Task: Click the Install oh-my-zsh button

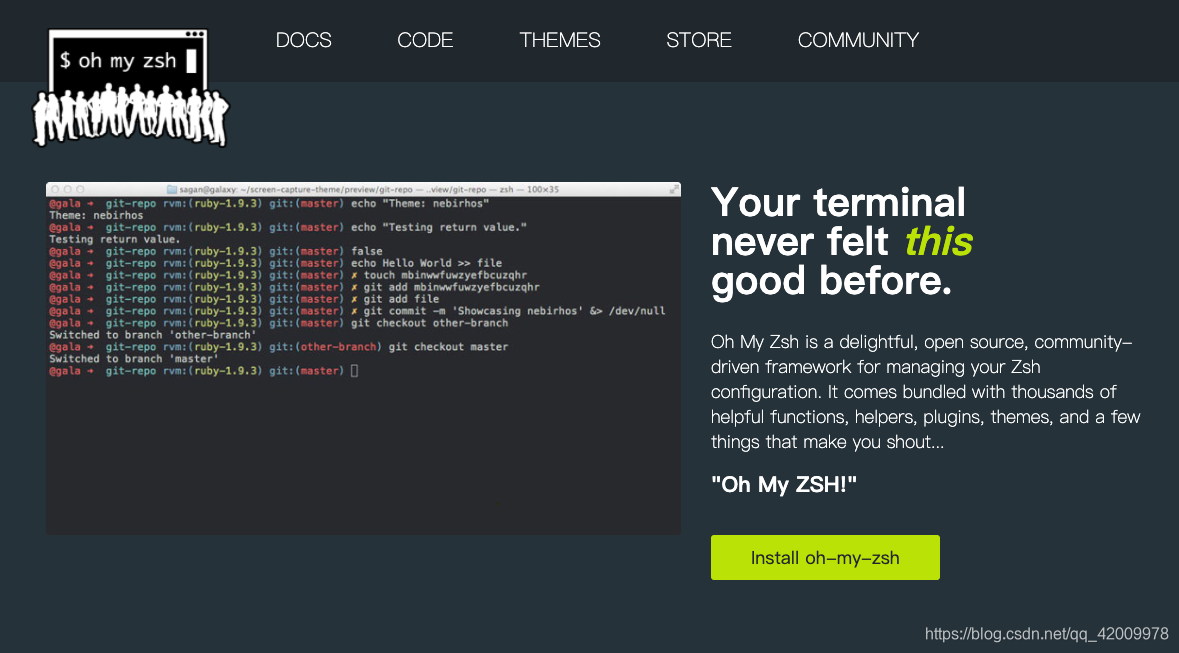Action: point(825,557)
